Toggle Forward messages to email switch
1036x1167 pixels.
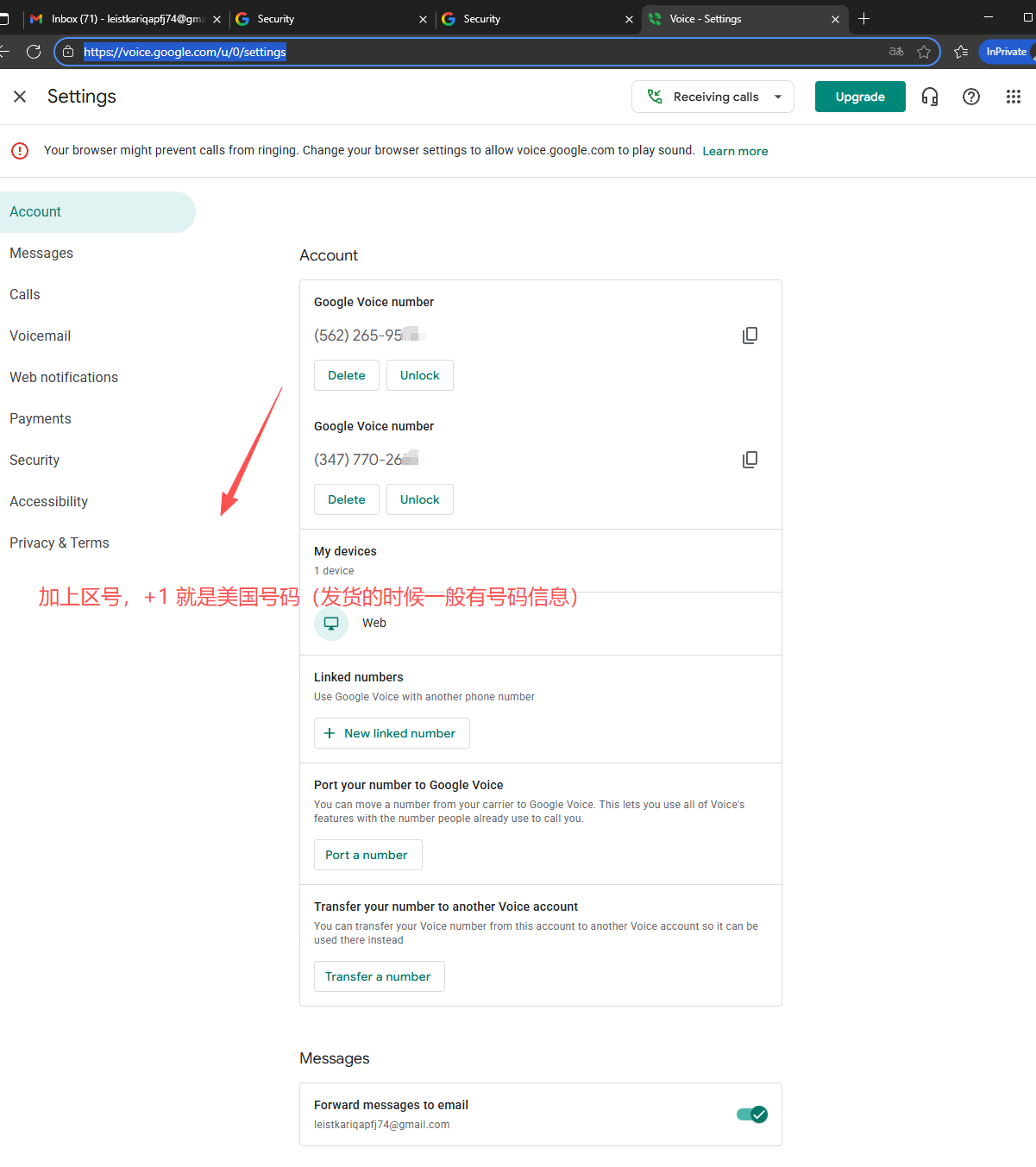751,1114
